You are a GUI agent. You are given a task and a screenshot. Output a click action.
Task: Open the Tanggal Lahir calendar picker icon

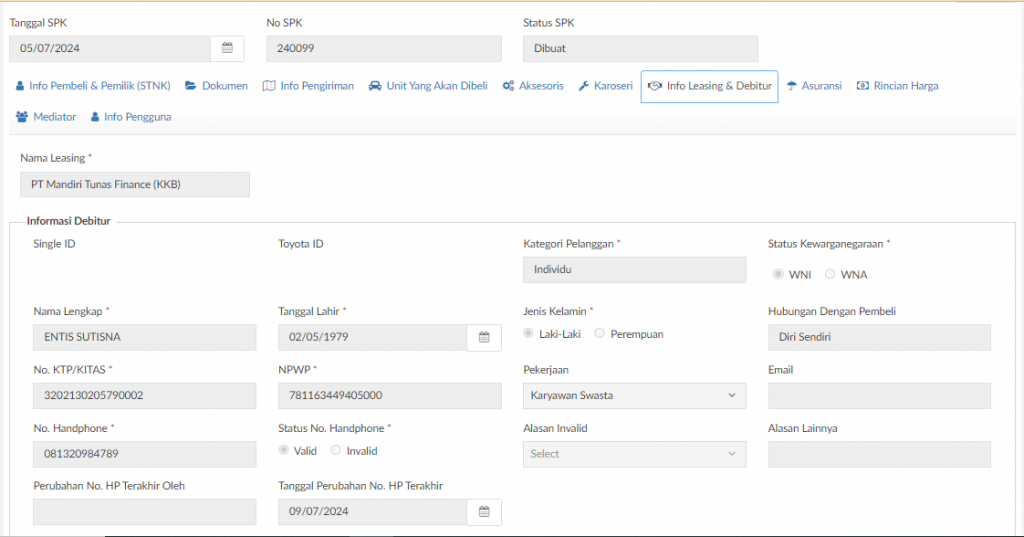[x=484, y=337]
